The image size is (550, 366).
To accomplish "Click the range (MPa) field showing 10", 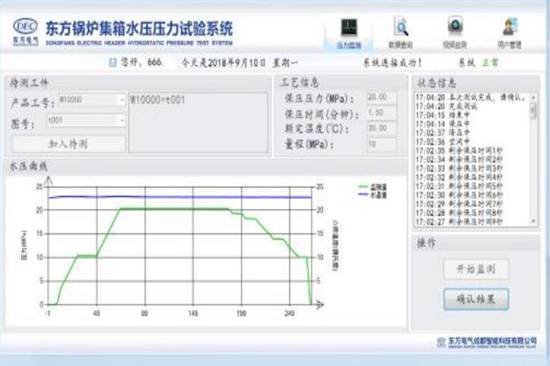I will point(382,144).
